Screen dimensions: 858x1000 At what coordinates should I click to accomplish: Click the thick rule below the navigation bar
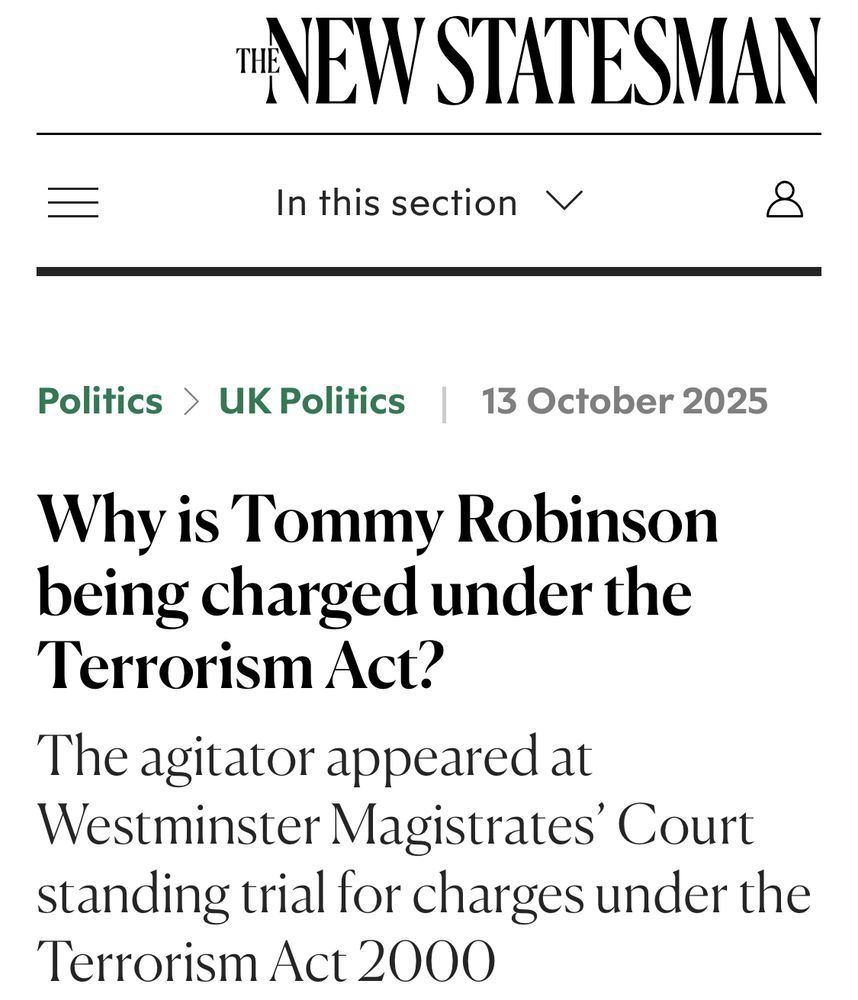[x=428, y=271]
